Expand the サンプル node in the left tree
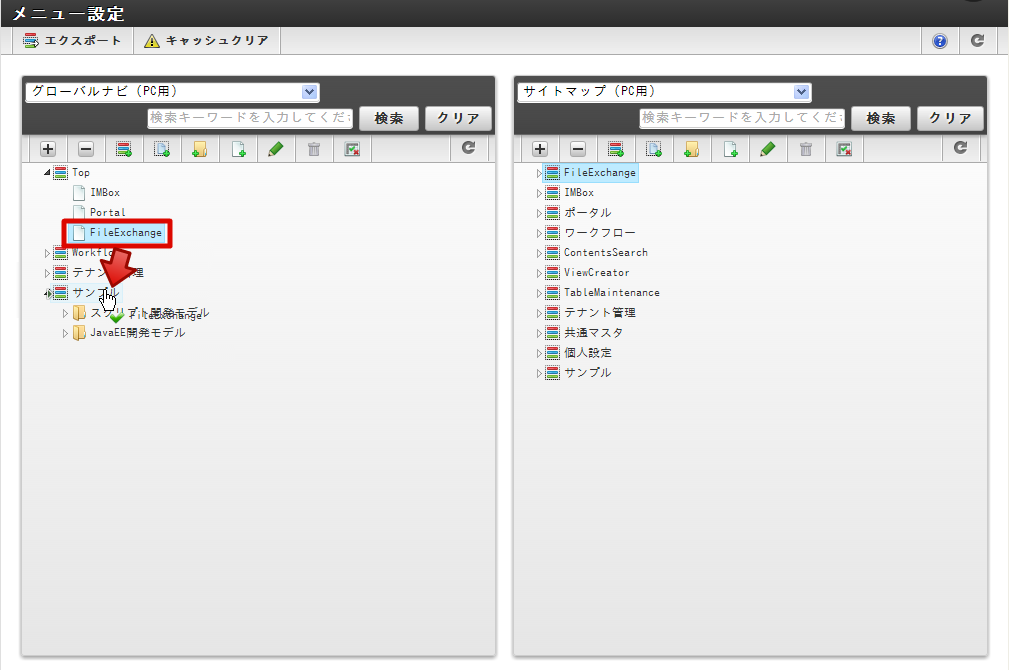The width and height of the screenshot is (1009, 670). (47, 292)
